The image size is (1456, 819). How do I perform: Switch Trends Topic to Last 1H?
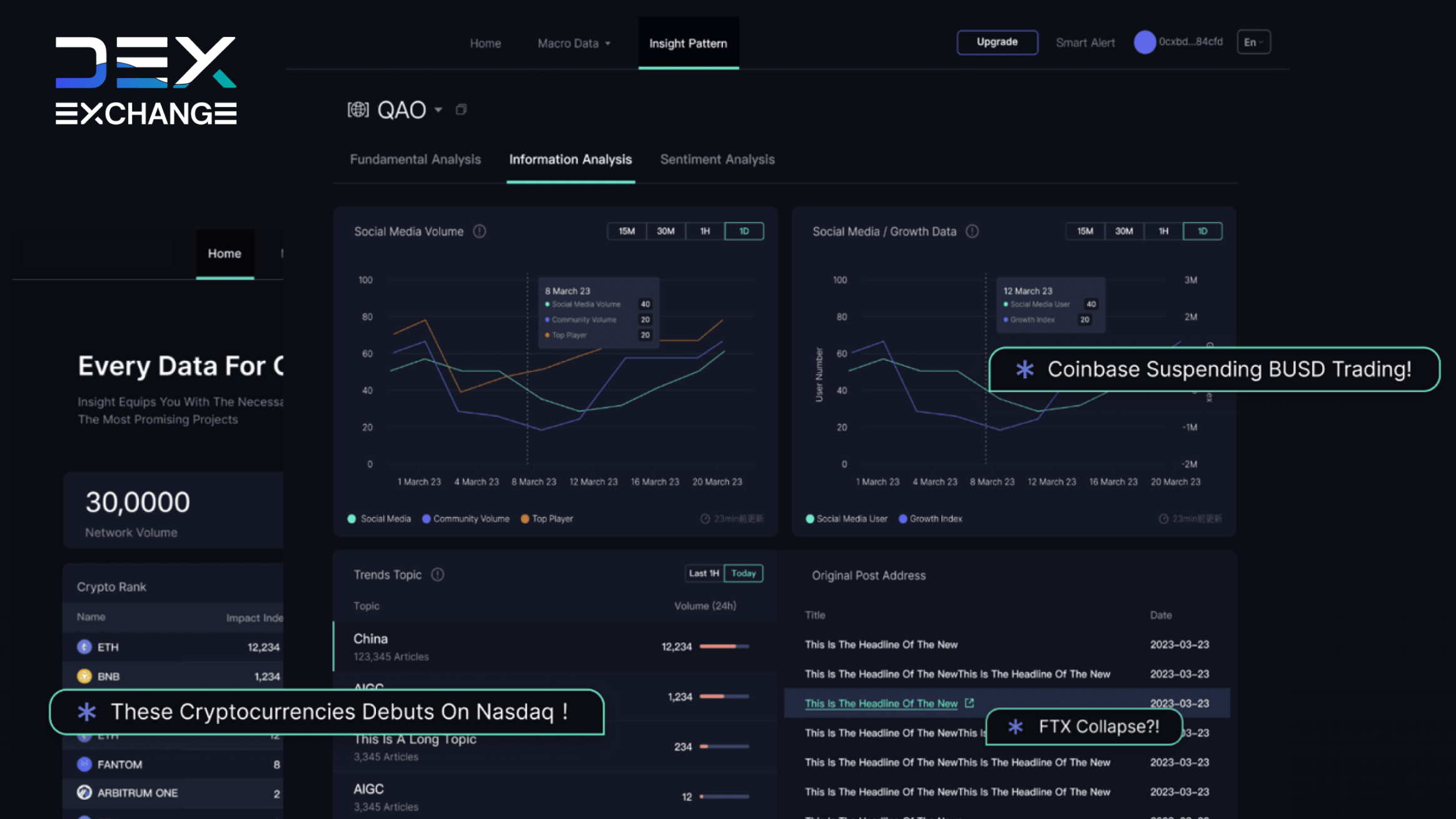coord(704,573)
